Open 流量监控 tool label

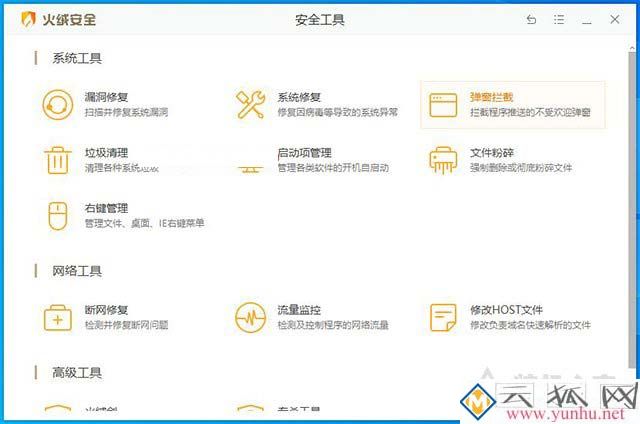click(x=299, y=310)
